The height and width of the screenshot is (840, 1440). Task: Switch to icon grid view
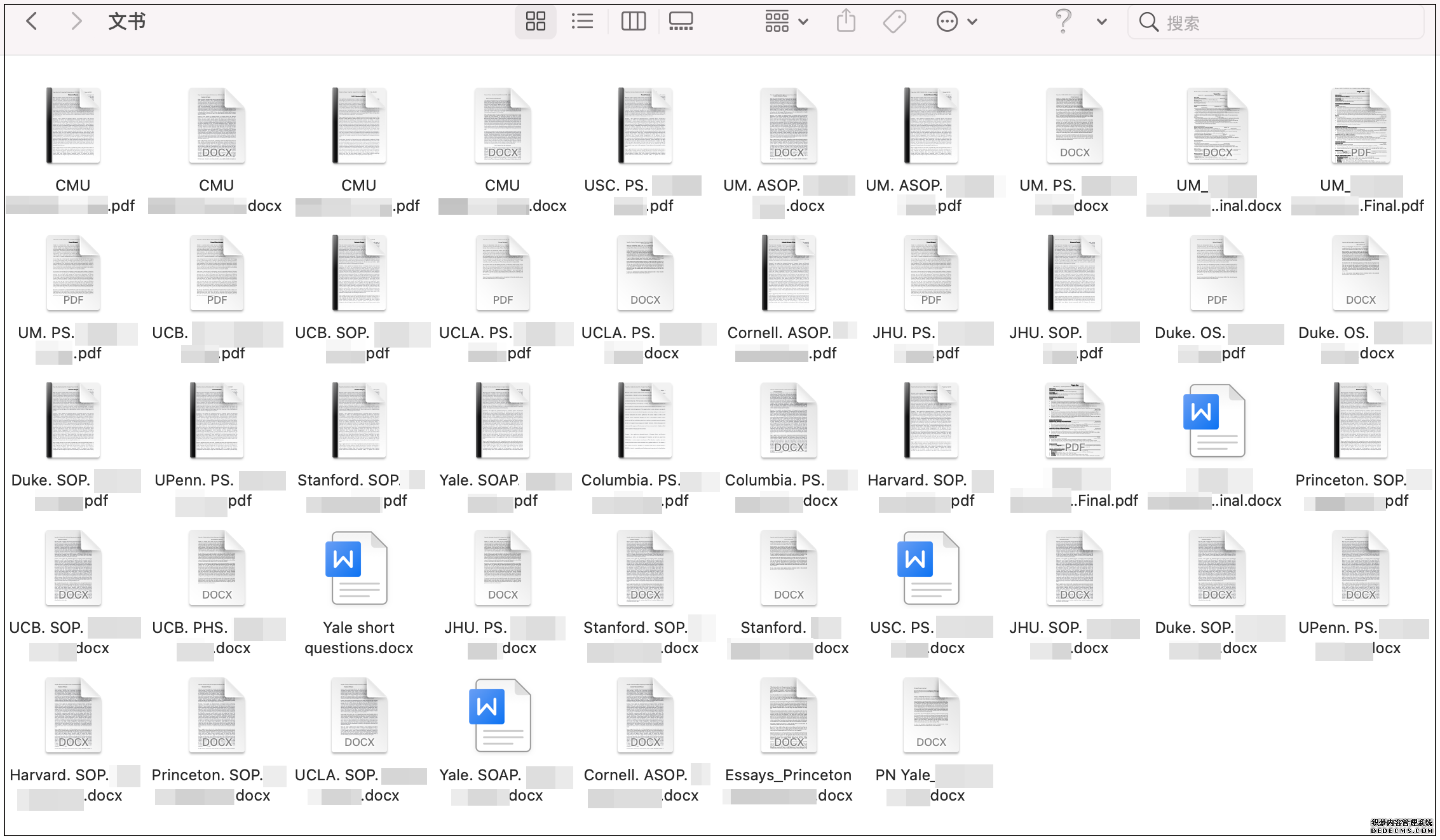[535, 22]
